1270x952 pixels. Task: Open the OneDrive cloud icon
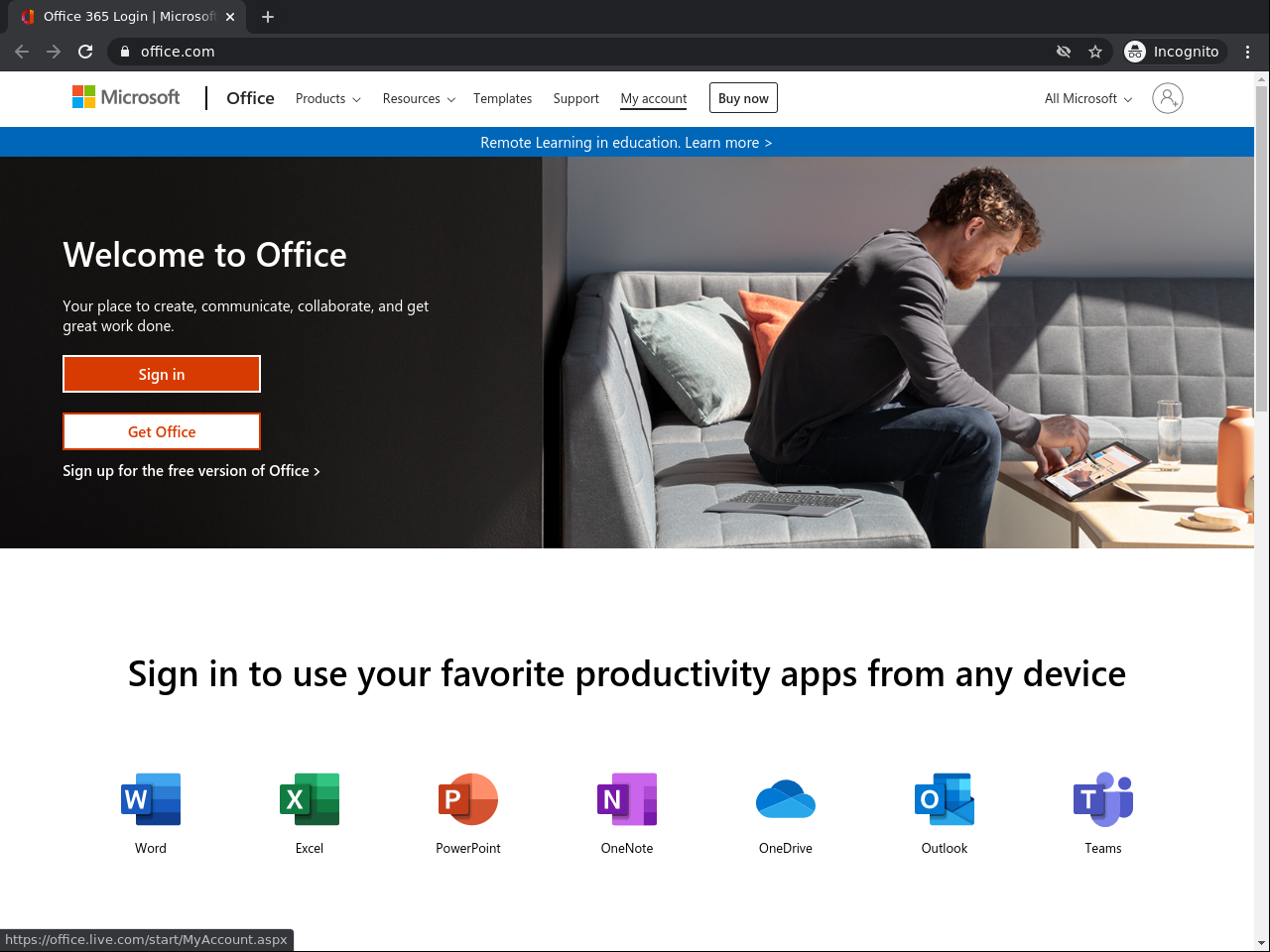pos(786,799)
